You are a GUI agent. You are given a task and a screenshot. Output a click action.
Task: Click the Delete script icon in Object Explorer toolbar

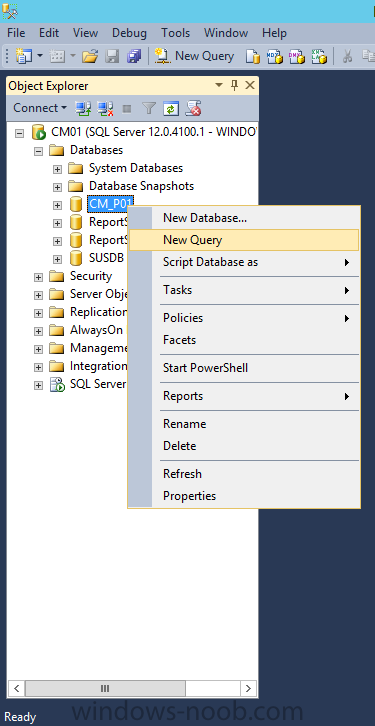pyautogui.click(x=193, y=108)
